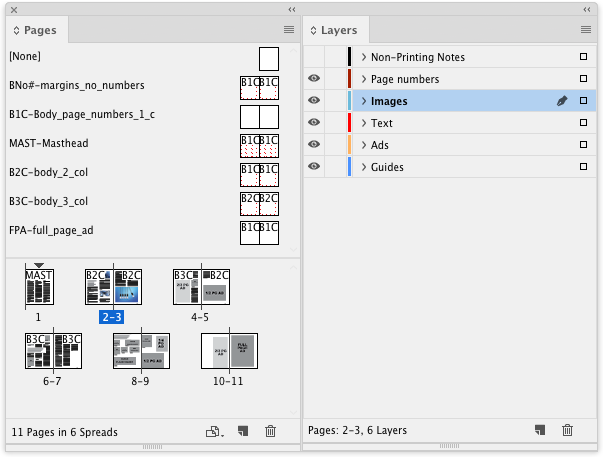This screenshot has width=603, height=459.
Task: Click the Images layer name
Action: click(x=389, y=101)
